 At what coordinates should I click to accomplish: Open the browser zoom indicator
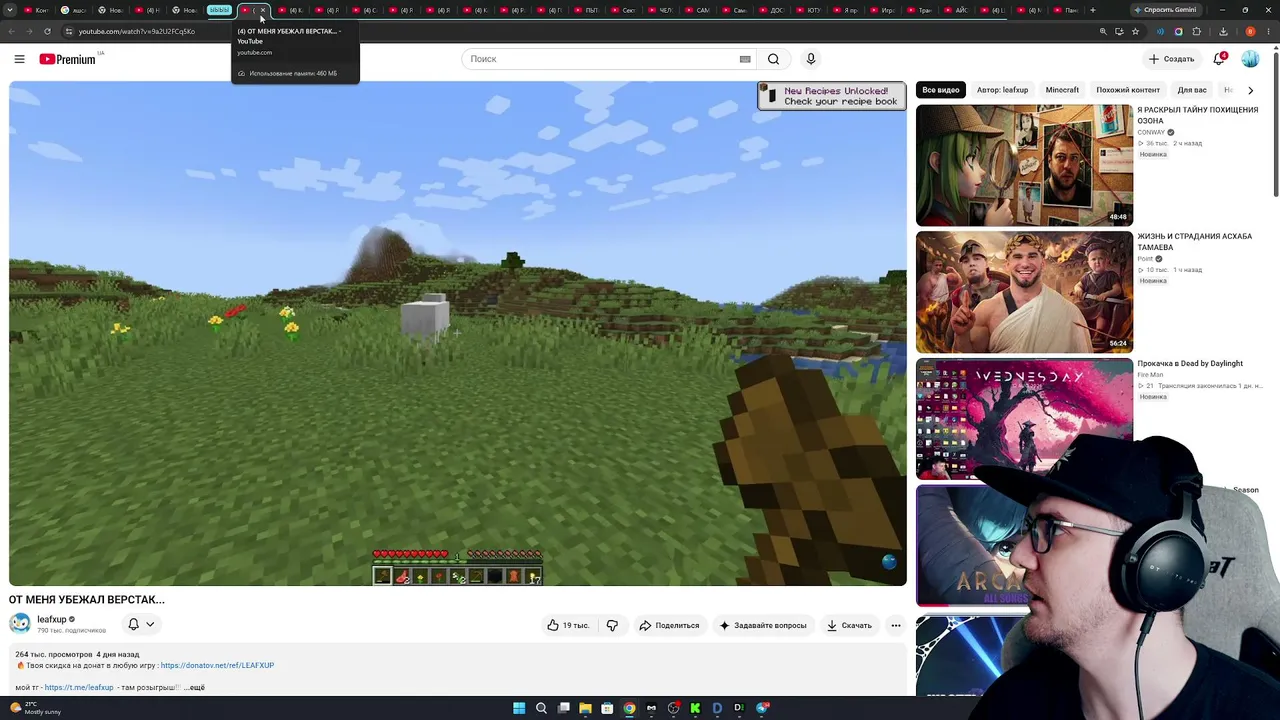[x=1103, y=31]
